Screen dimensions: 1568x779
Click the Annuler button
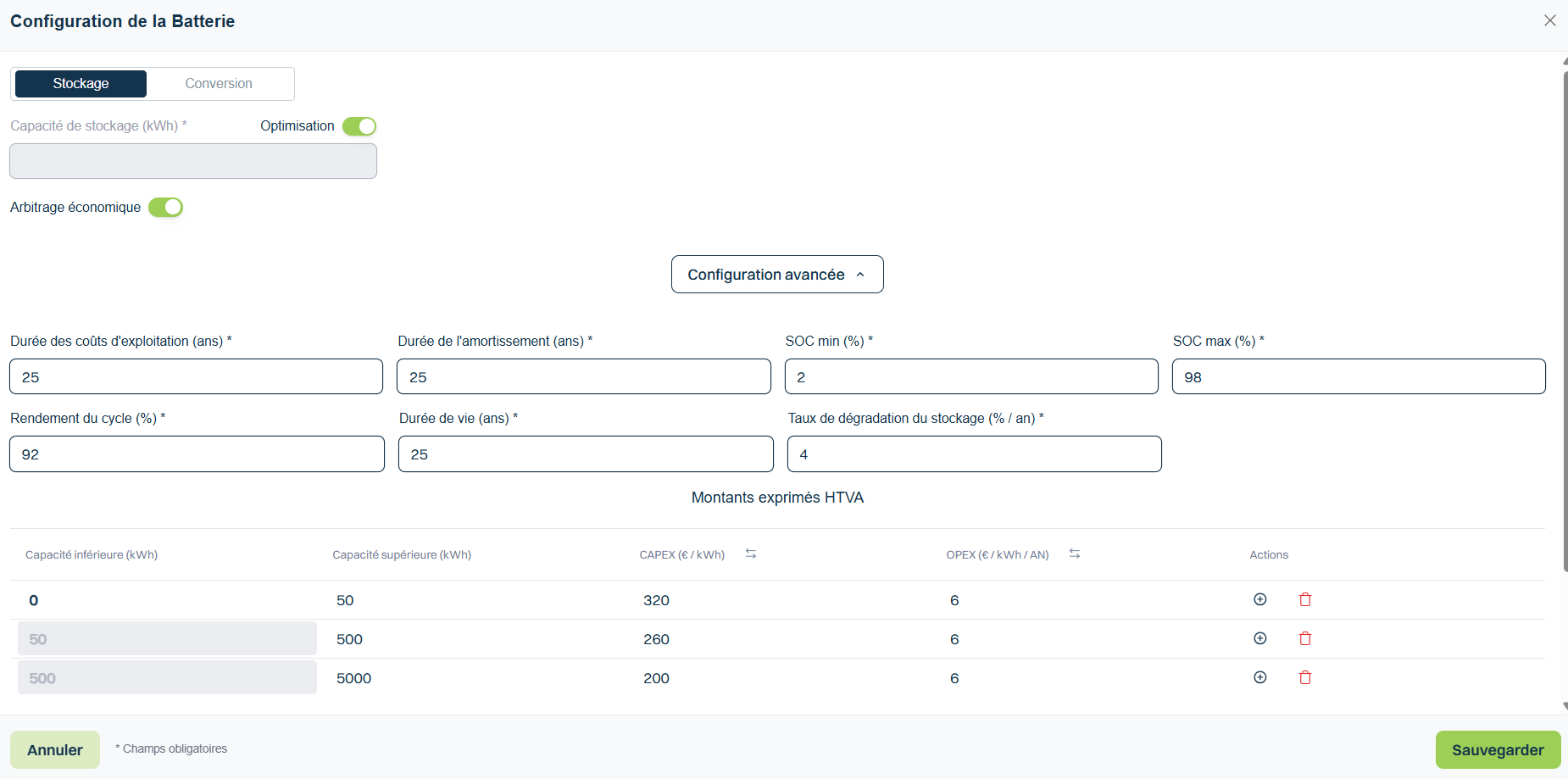tap(55, 750)
